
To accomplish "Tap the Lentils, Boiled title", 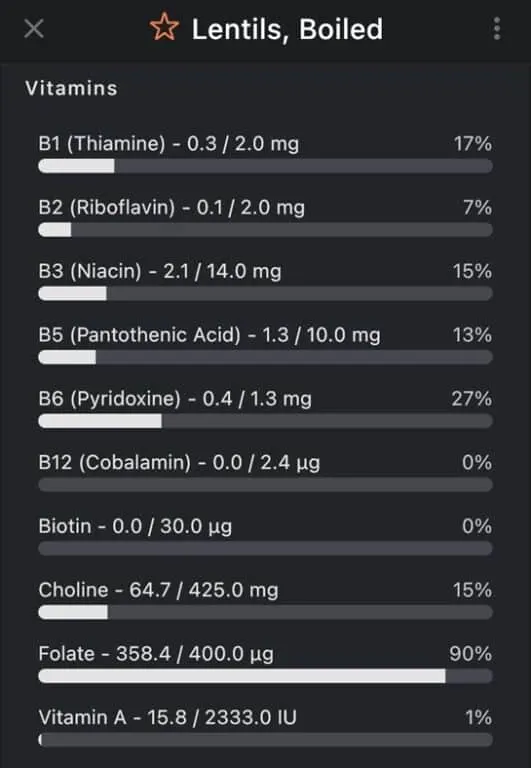I will click(x=287, y=29).
